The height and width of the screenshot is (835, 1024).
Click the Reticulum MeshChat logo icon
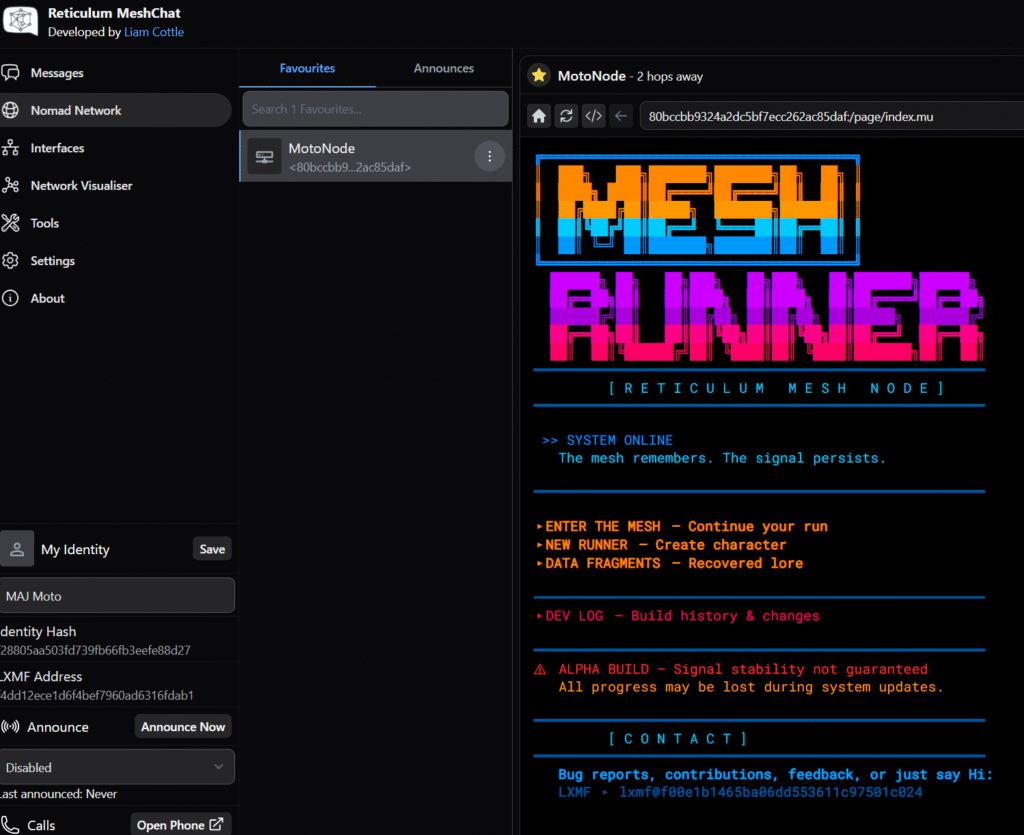pos(20,21)
